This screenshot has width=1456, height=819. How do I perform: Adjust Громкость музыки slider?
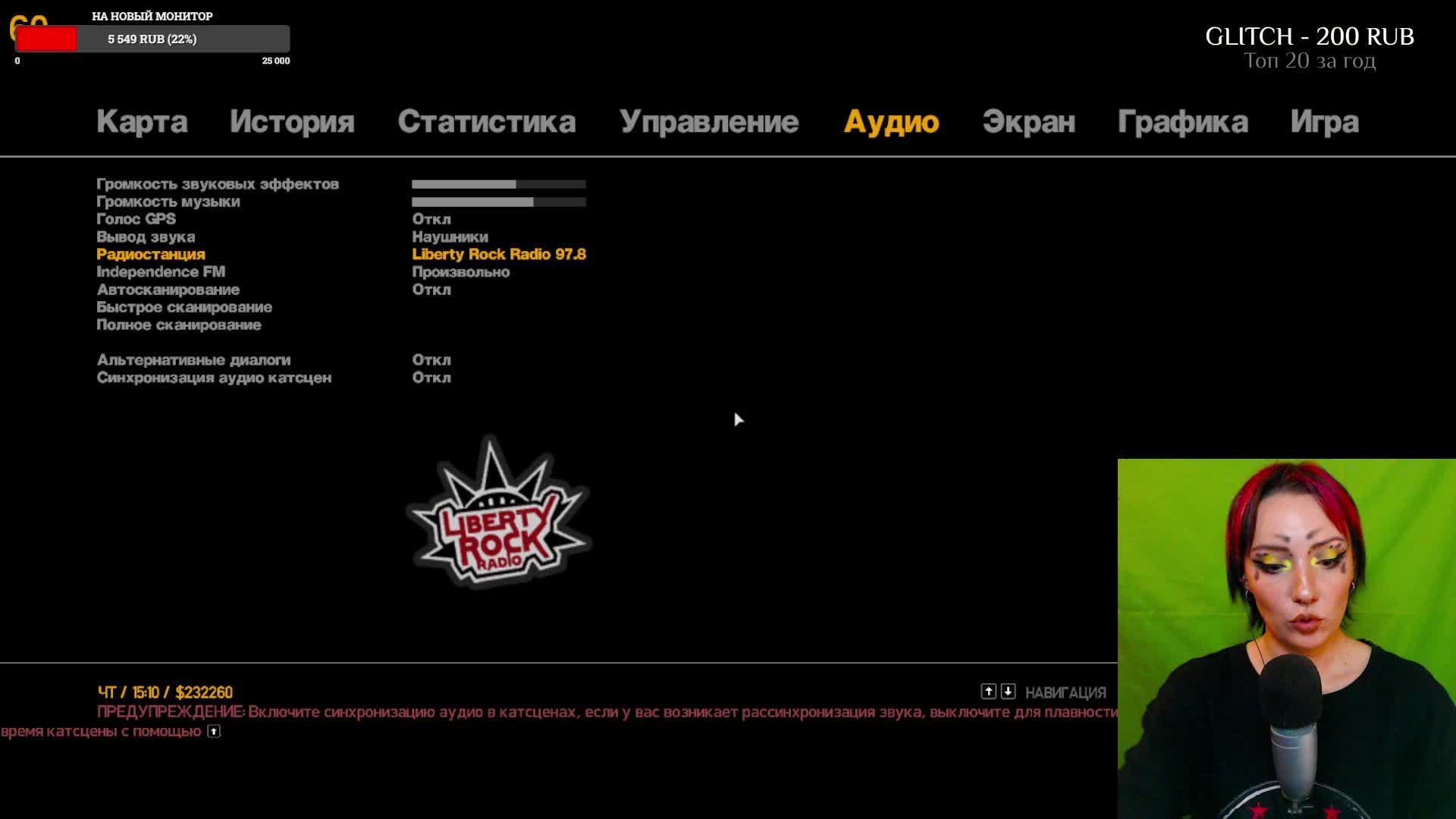498,202
